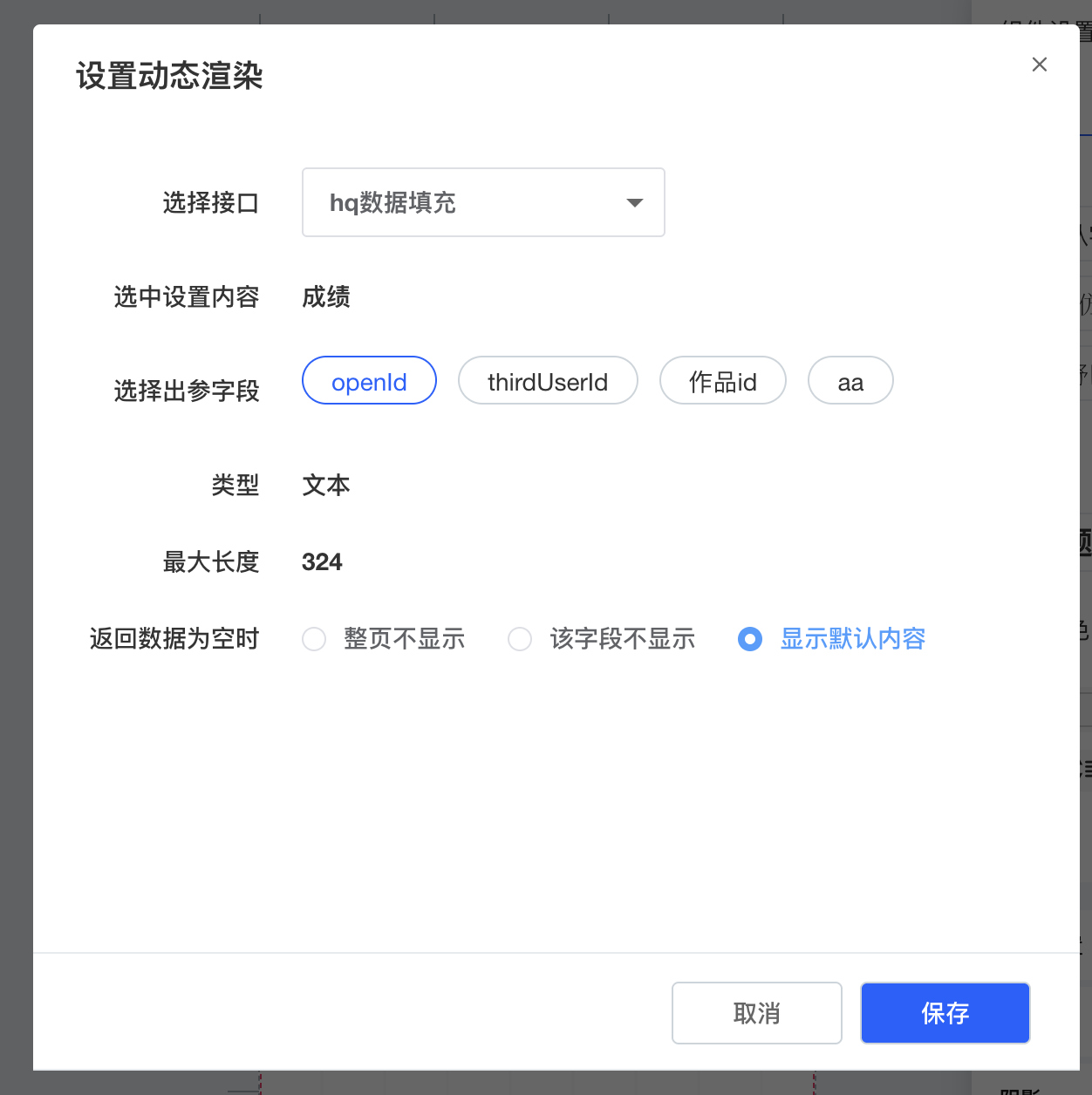Open the hq数据填充 interface selector text

392,203
